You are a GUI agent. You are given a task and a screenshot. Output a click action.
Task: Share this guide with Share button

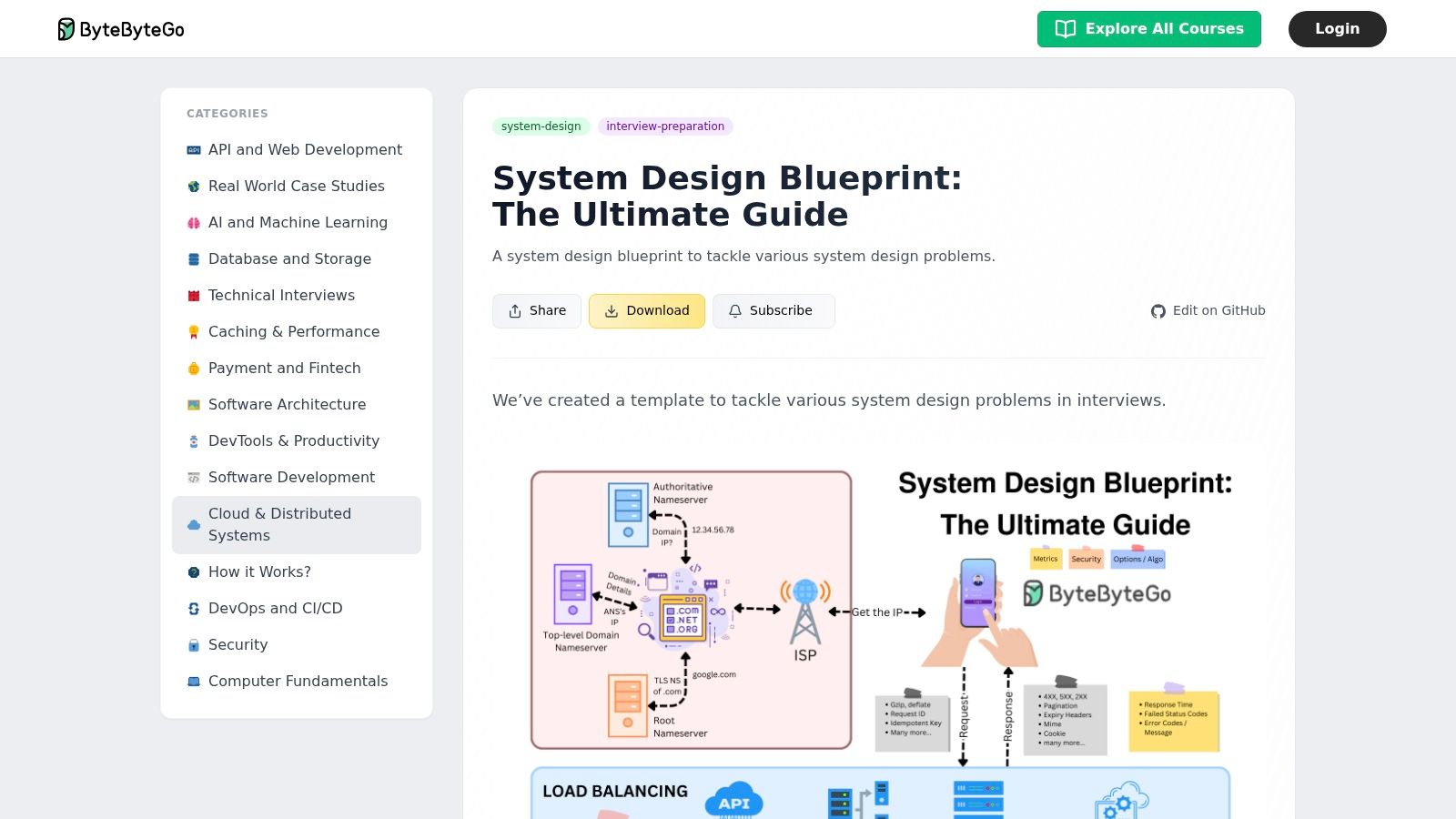click(x=537, y=311)
